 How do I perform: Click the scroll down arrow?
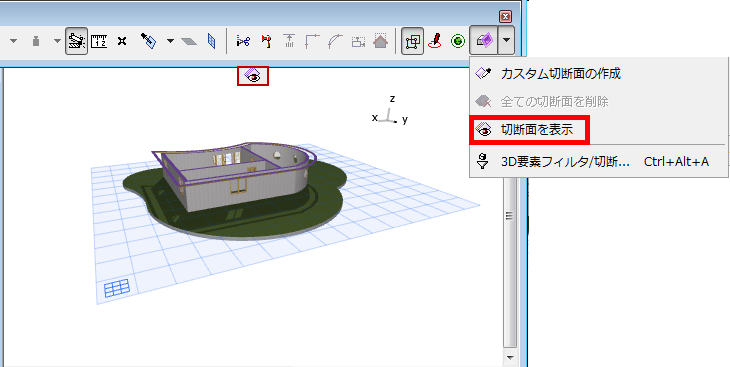(x=509, y=358)
